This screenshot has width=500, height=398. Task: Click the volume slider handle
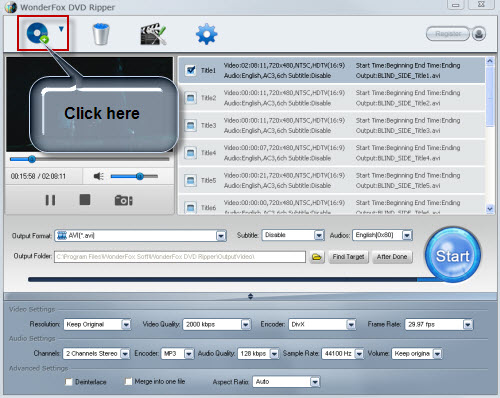140,176
